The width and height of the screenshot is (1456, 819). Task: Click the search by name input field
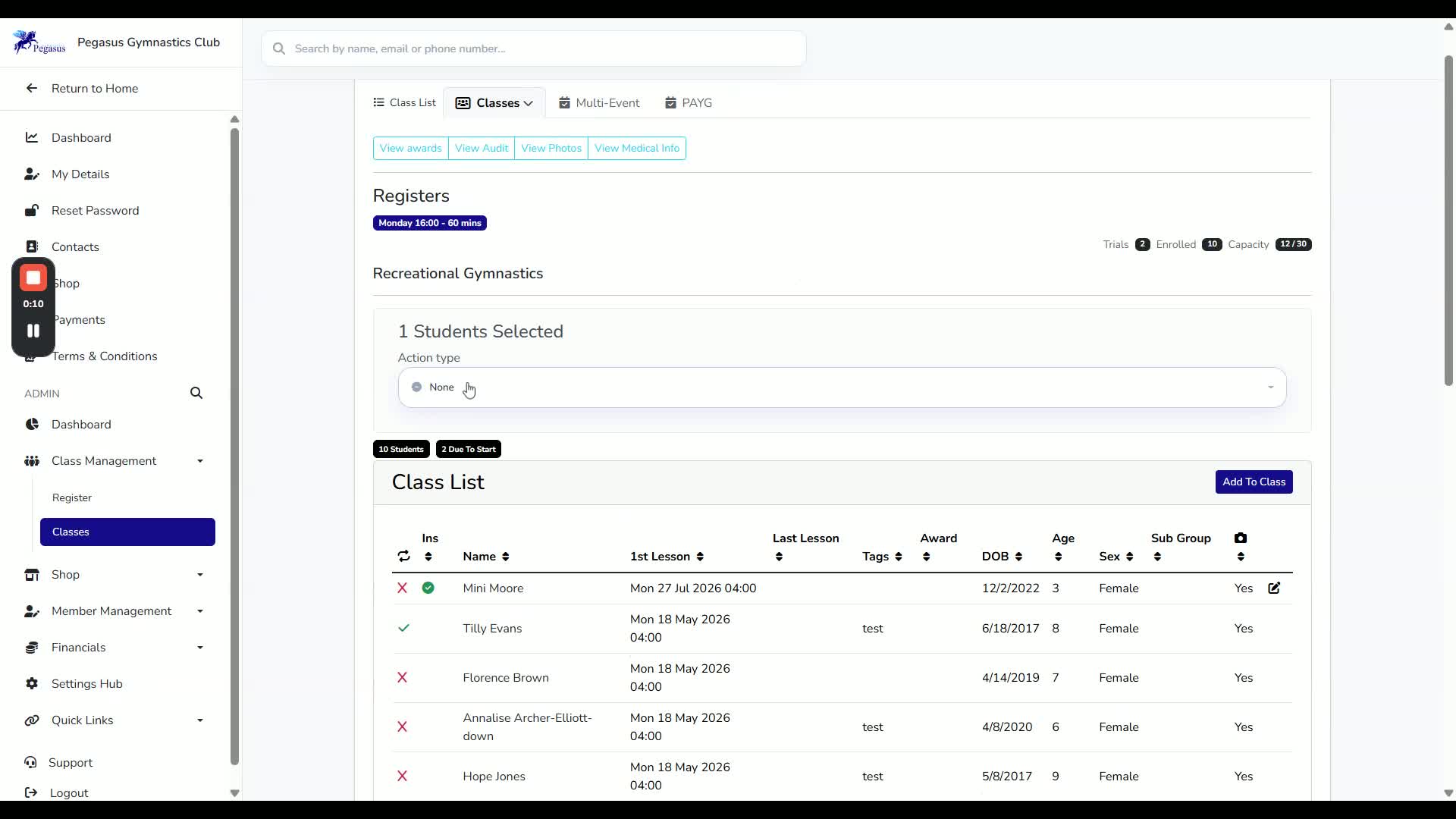pyautogui.click(x=534, y=49)
